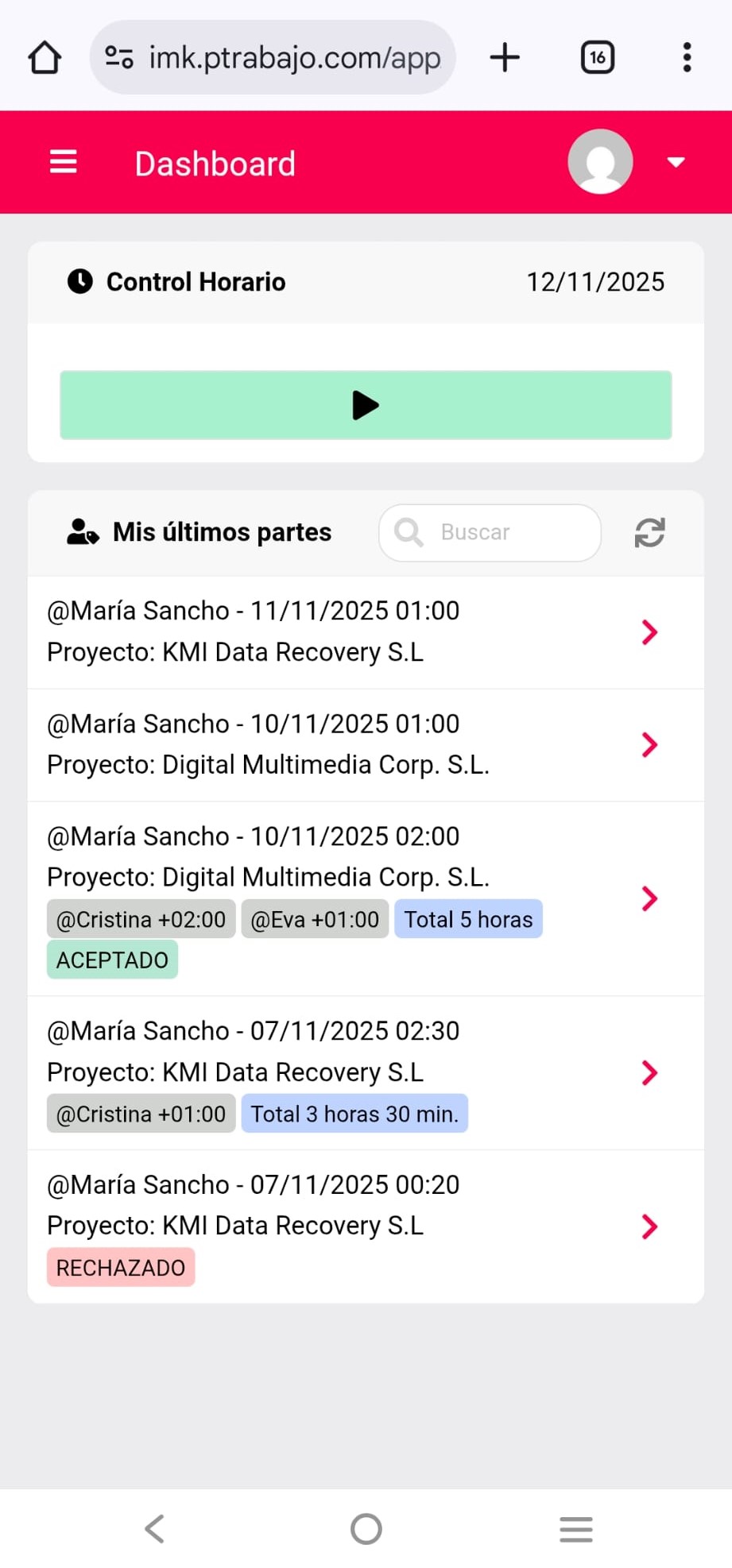Click the user avatar profile picture

(600, 161)
